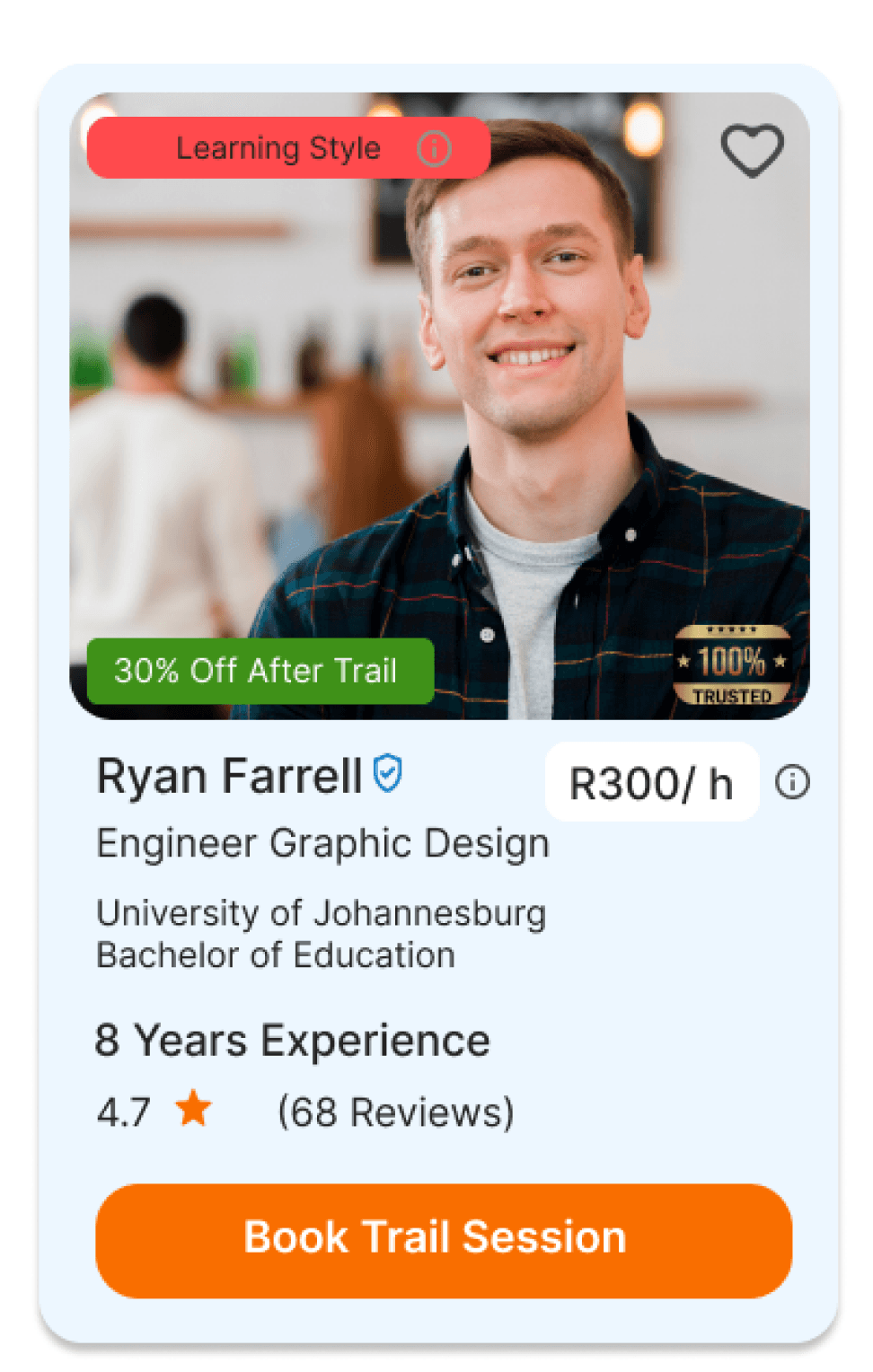Open Ryan Farrell's profile name
Screen dimensions: 873x1372
coord(229,776)
